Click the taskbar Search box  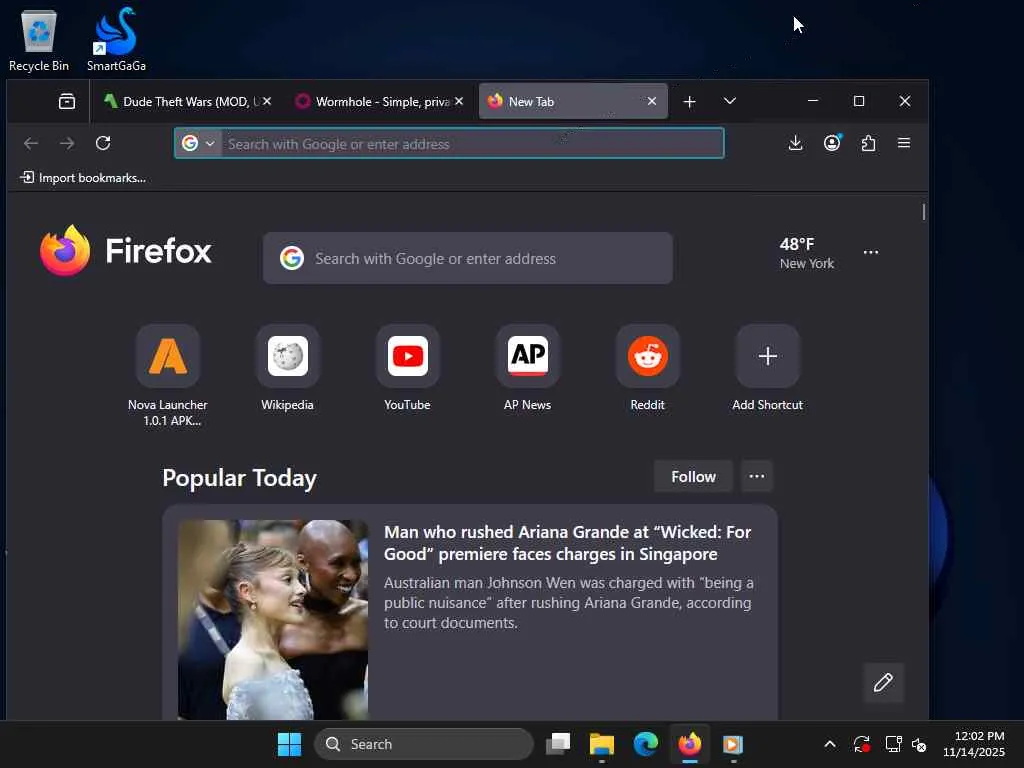click(x=424, y=744)
